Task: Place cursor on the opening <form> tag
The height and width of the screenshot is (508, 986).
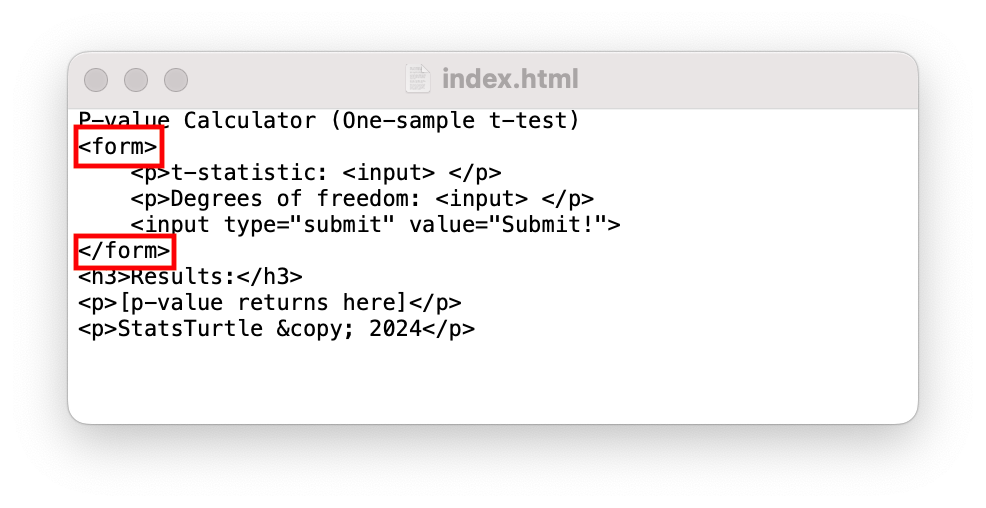Action: click(118, 146)
